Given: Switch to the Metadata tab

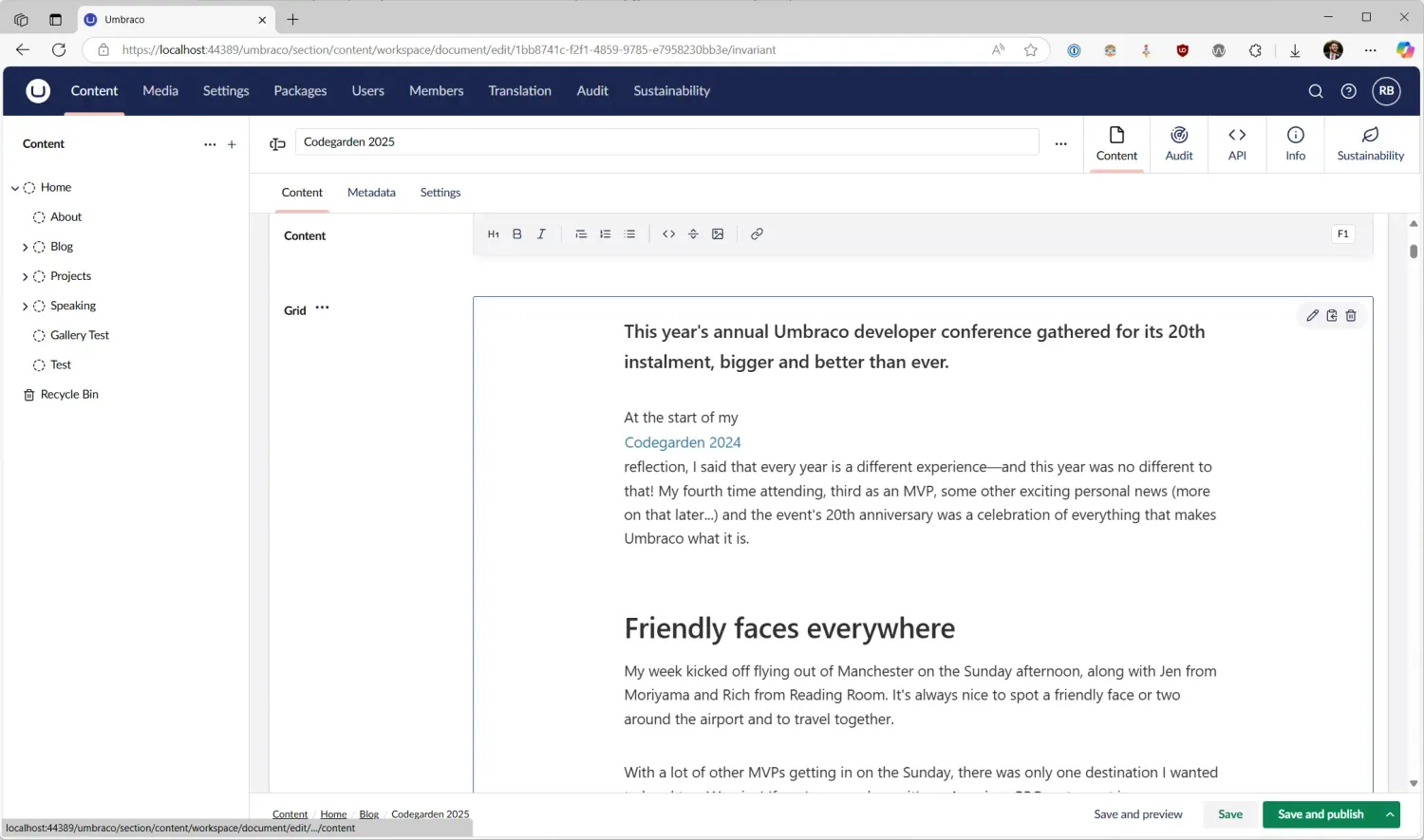Looking at the screenshot, I should (x=371, y=193).
